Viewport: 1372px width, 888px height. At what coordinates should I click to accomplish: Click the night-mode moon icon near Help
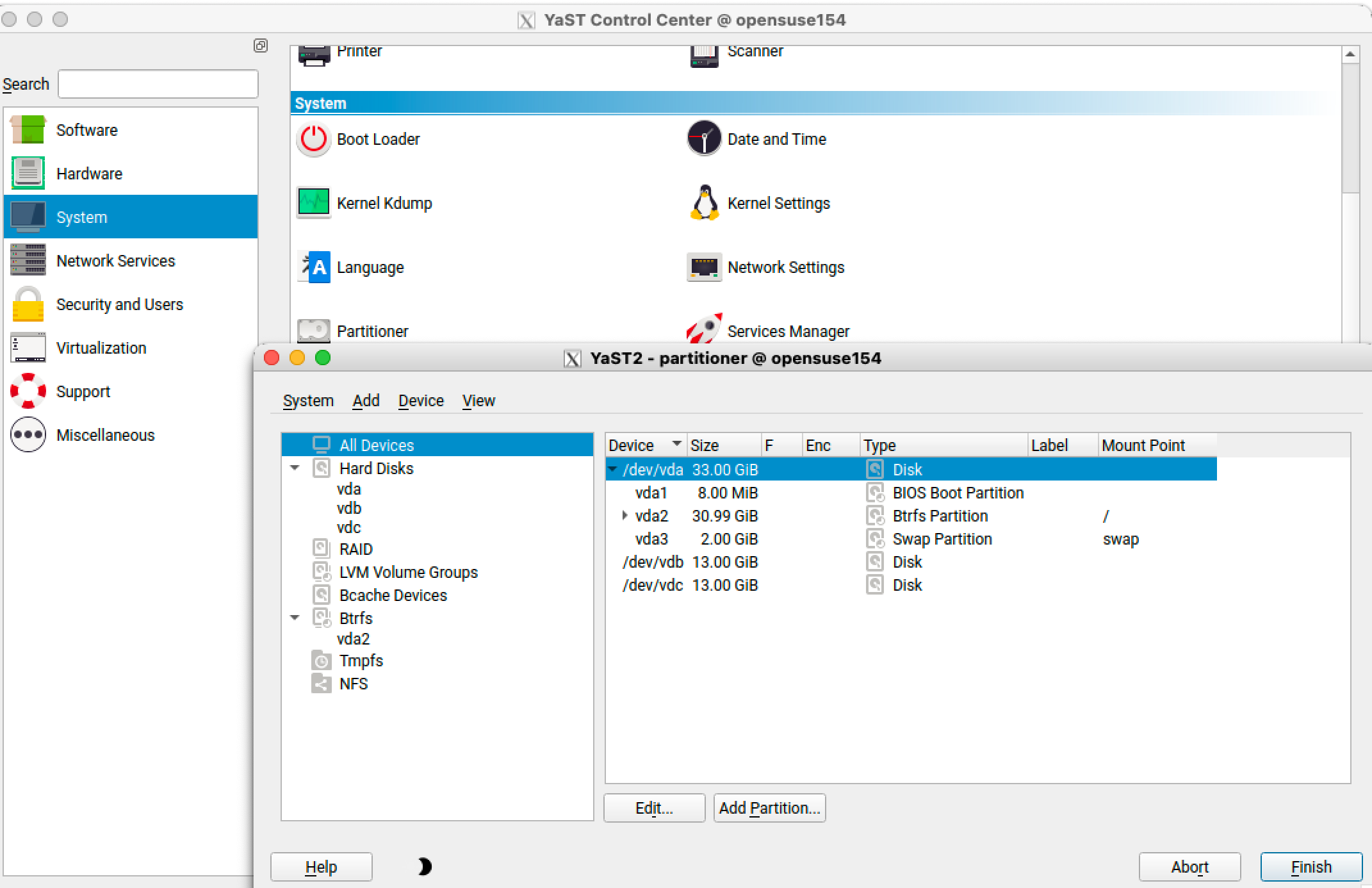tap(425, 867)
